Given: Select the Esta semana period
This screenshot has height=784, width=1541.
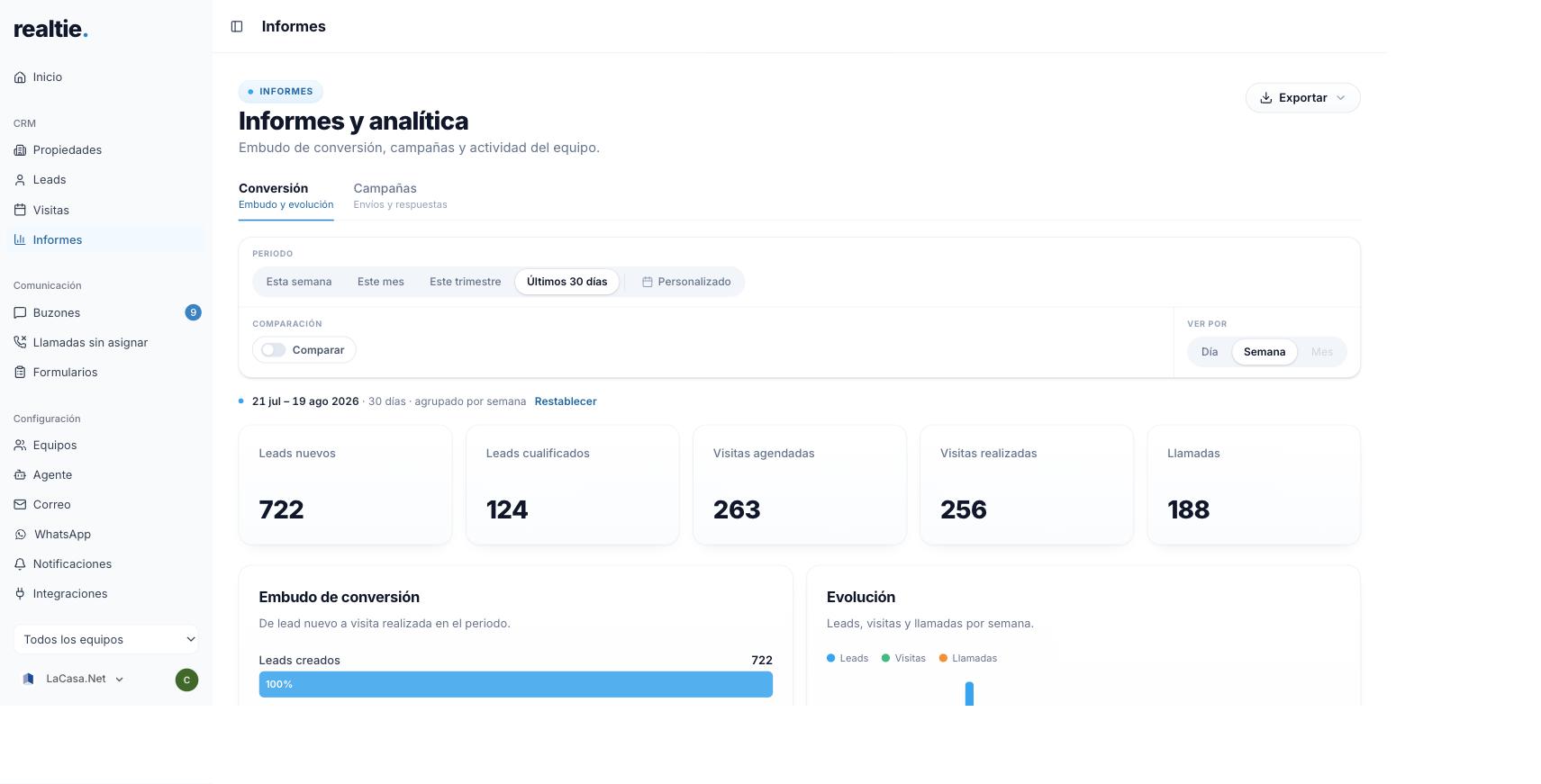Looking at the screenshot, I should [x=299, y=282].
